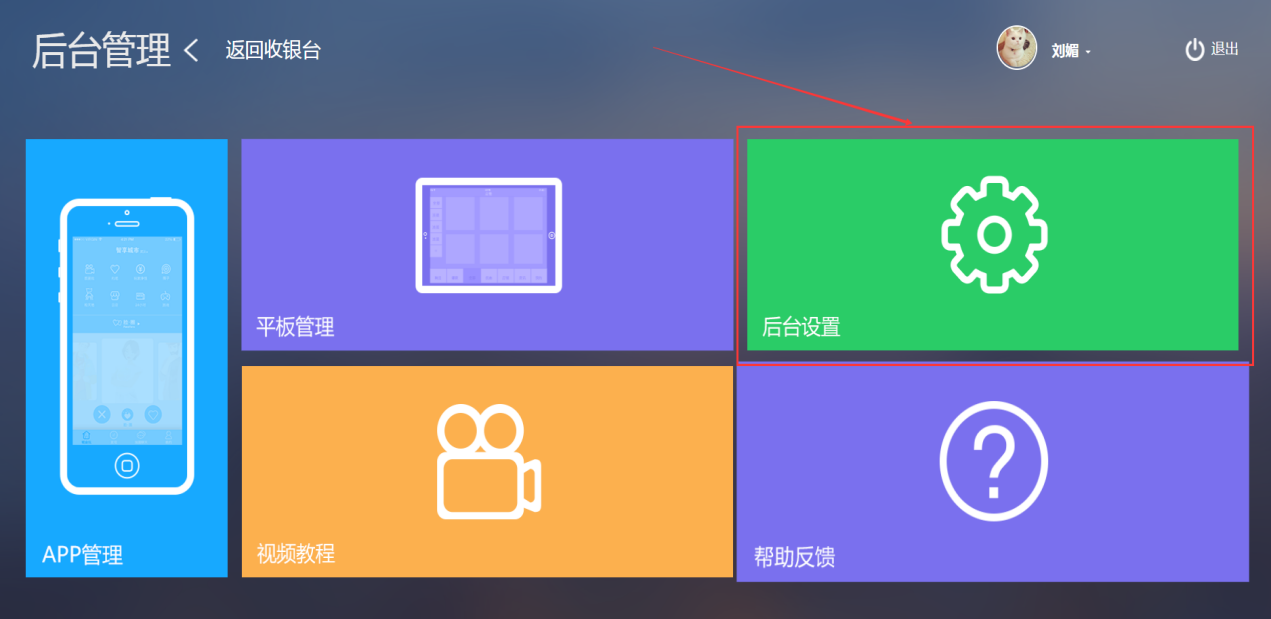The image size is (1271, 619).
Task: Open the 平板管理 label
Action: pyautogui.click(x=295, y=327)
